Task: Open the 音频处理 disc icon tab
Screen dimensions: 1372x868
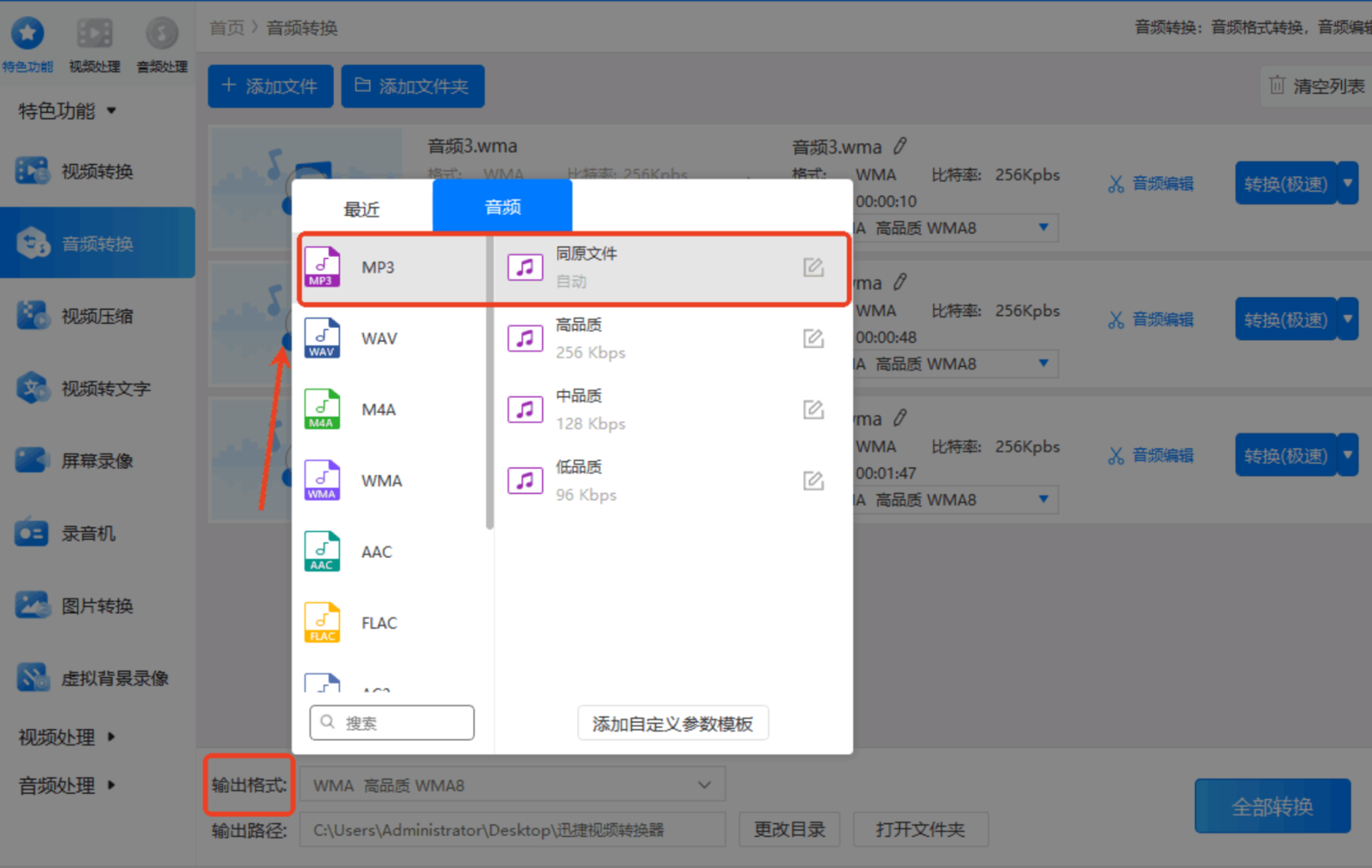Action: (162, 44)
